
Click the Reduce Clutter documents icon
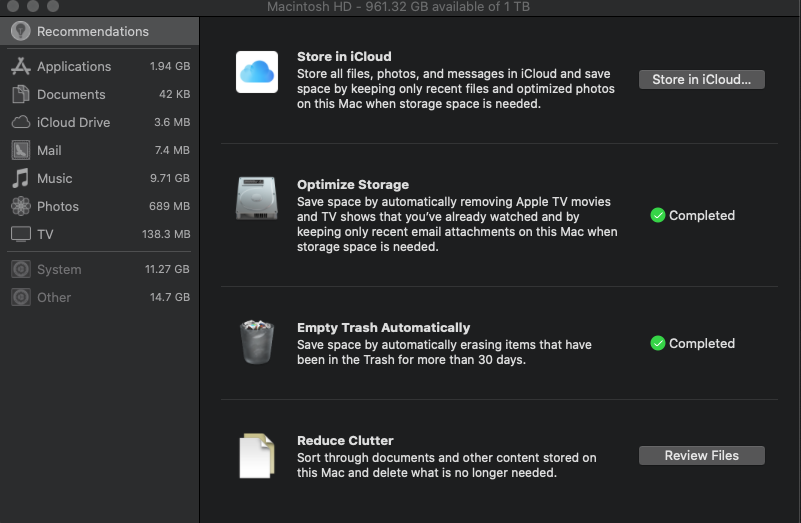pyautogui.click(x=257, y=455)
